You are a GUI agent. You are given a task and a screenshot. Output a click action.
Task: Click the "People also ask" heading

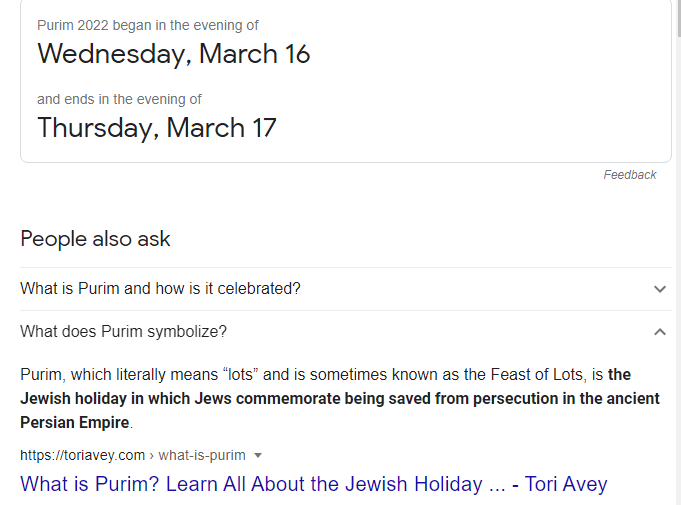[95, 239]
